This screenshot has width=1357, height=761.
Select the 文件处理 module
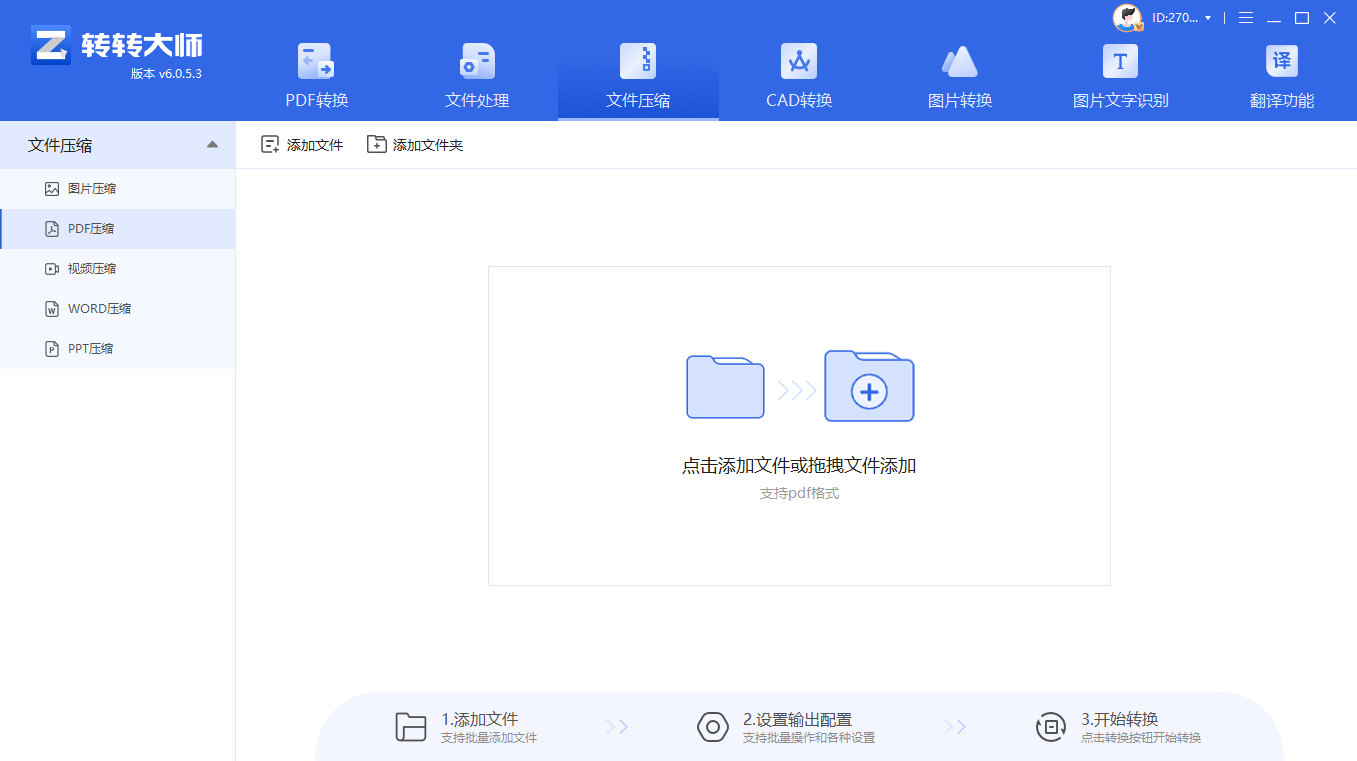pos(477,75)
